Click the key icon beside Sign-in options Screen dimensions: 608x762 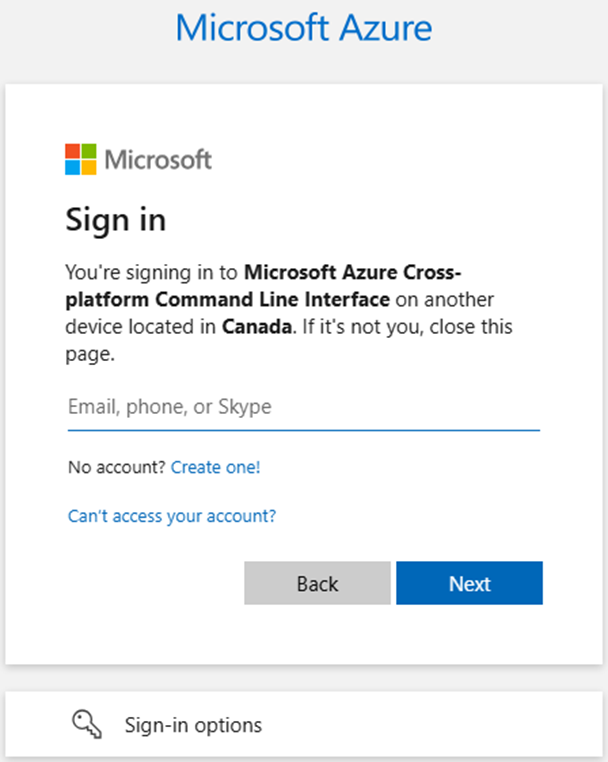click(88, 724)
